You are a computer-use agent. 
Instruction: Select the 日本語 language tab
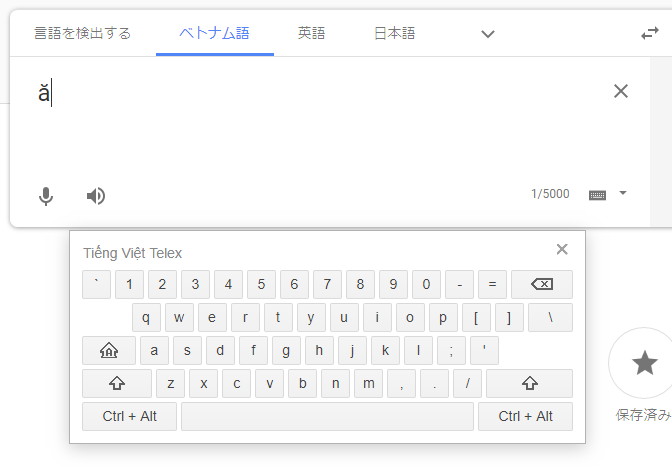pyautogui.click(x=395, y=33)
